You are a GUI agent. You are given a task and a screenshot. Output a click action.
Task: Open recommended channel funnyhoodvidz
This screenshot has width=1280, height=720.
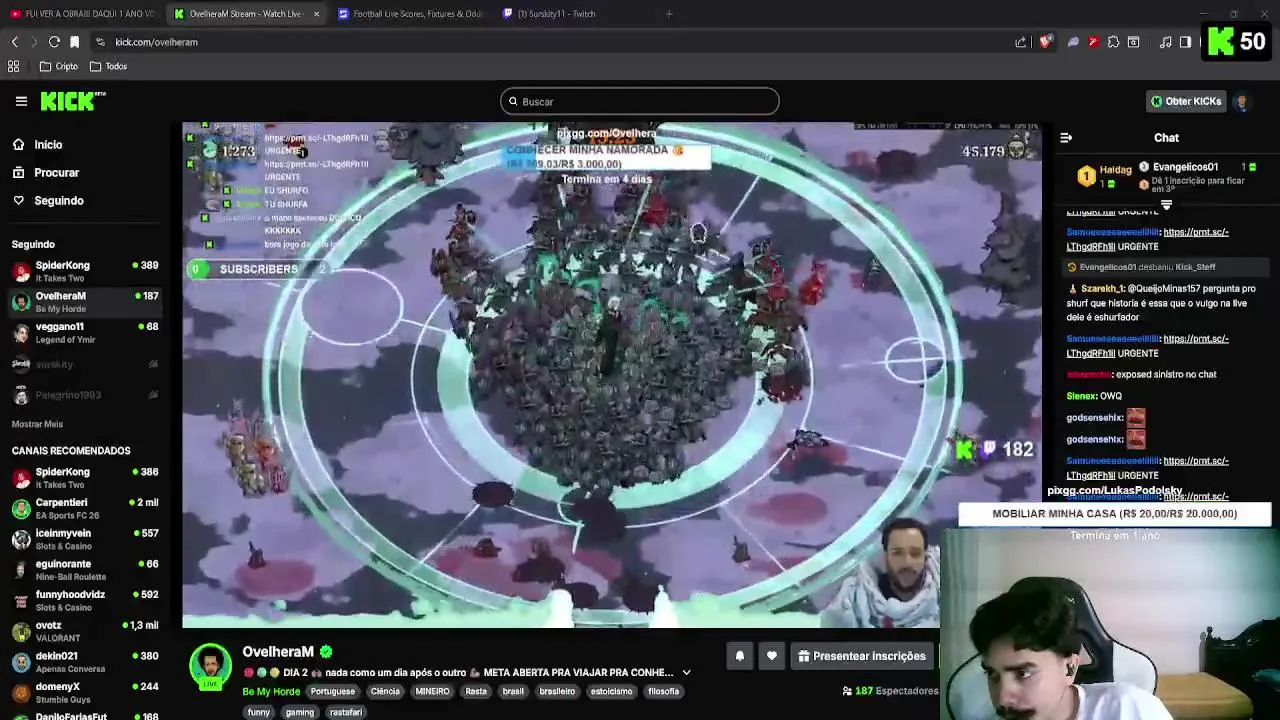pyautogui.click(x=85, y=600)
